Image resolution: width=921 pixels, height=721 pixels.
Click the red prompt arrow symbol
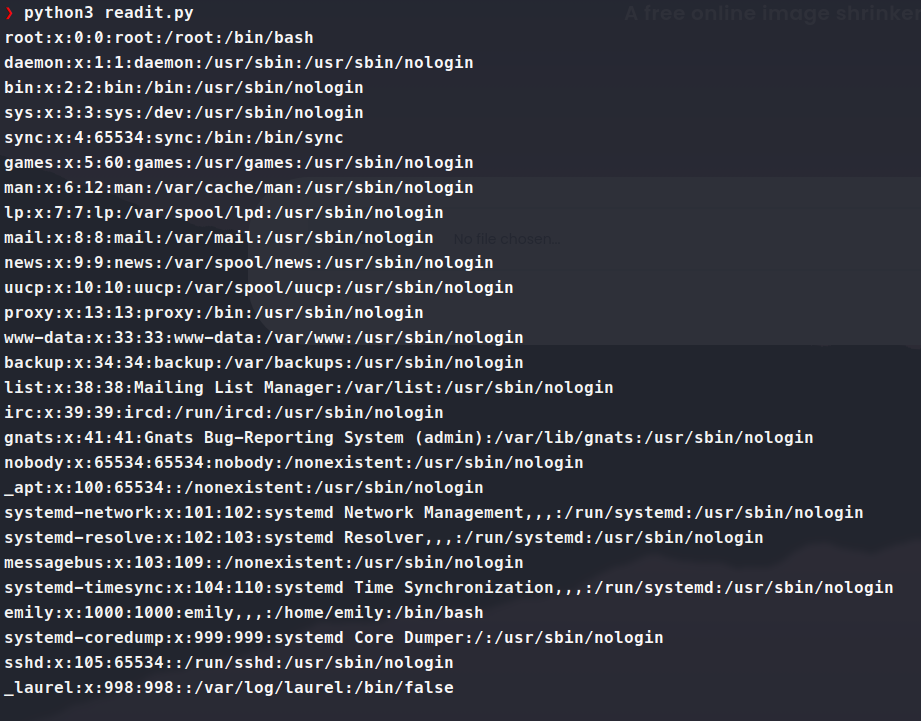point(10,13)
